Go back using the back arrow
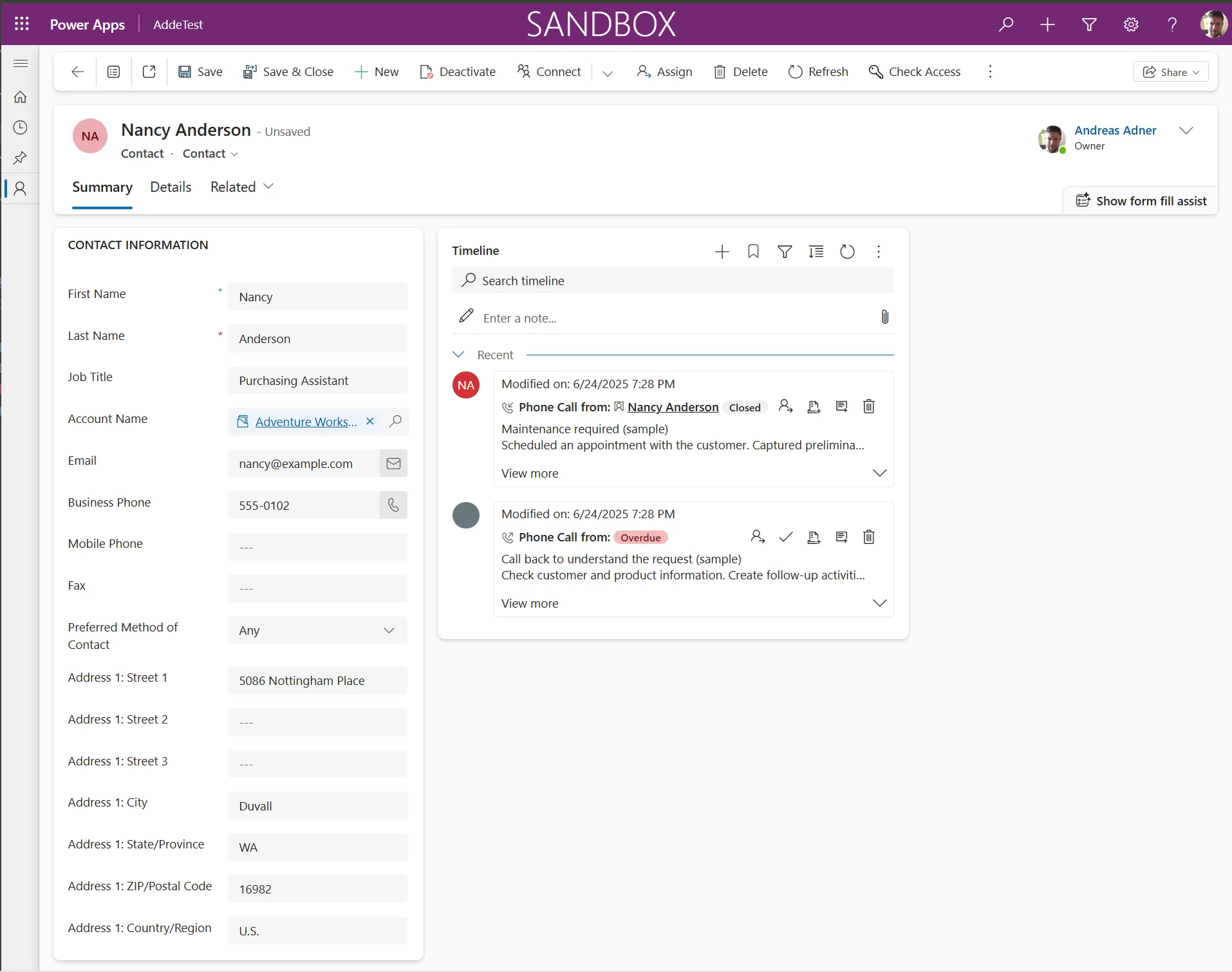1232x972 pixels. tap(77, 71)
